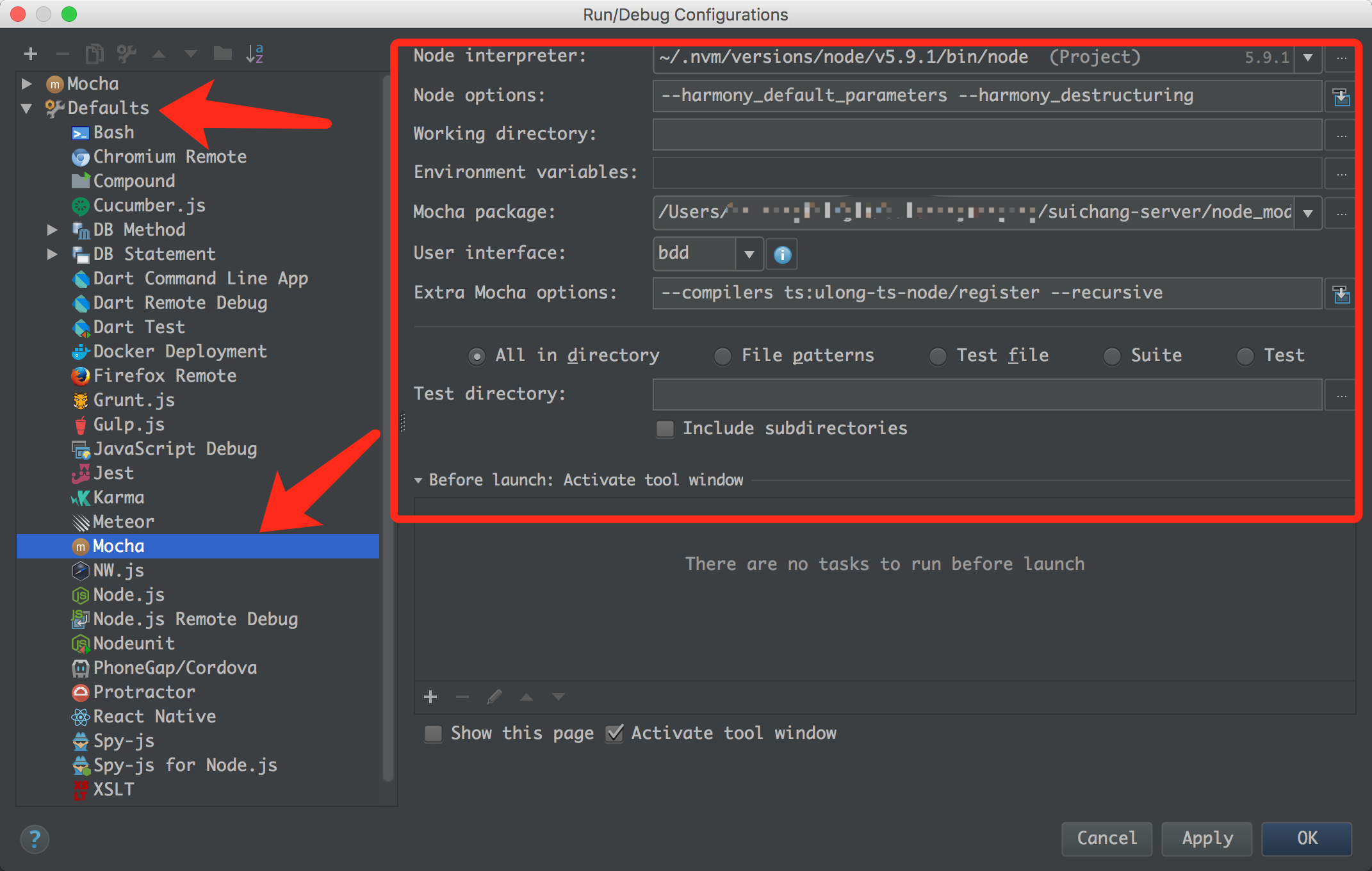Click the Apply button
The height and width of the screenshot is (871, 1372).
pyautogui.click(x=1207, y=838)
